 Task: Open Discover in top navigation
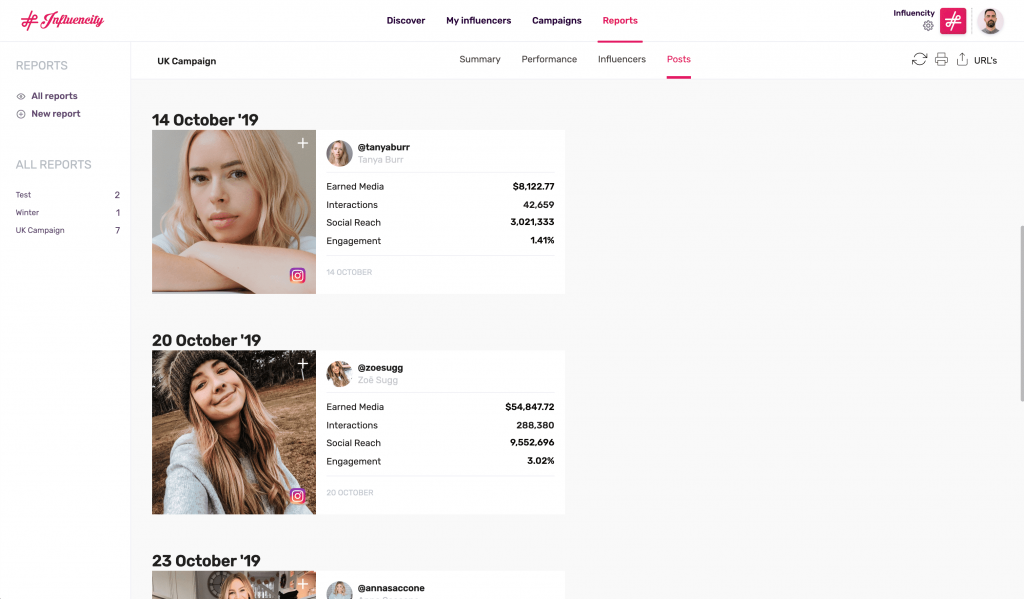click(406, 20)
